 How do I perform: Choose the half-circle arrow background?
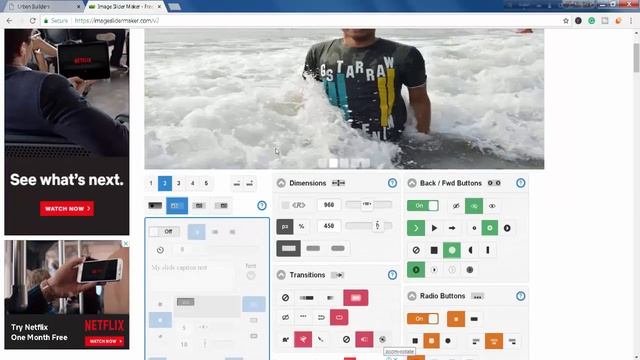coord(470,250)
